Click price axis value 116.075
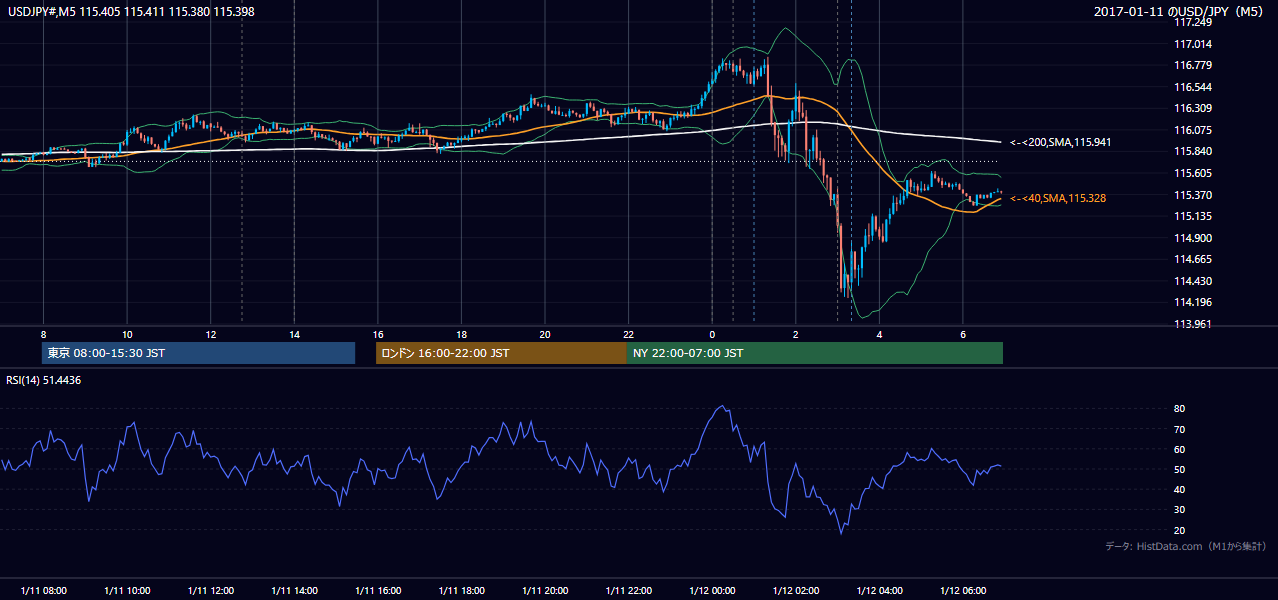The image size is (1278, 600). 1193,130
